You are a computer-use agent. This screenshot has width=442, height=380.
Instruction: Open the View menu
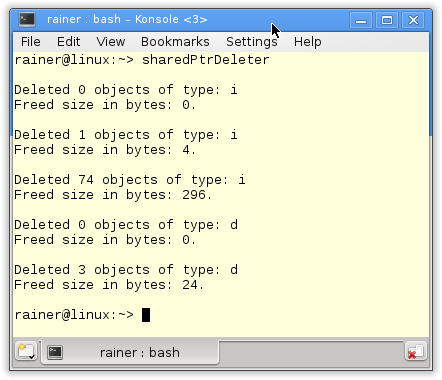click(111, 42)
